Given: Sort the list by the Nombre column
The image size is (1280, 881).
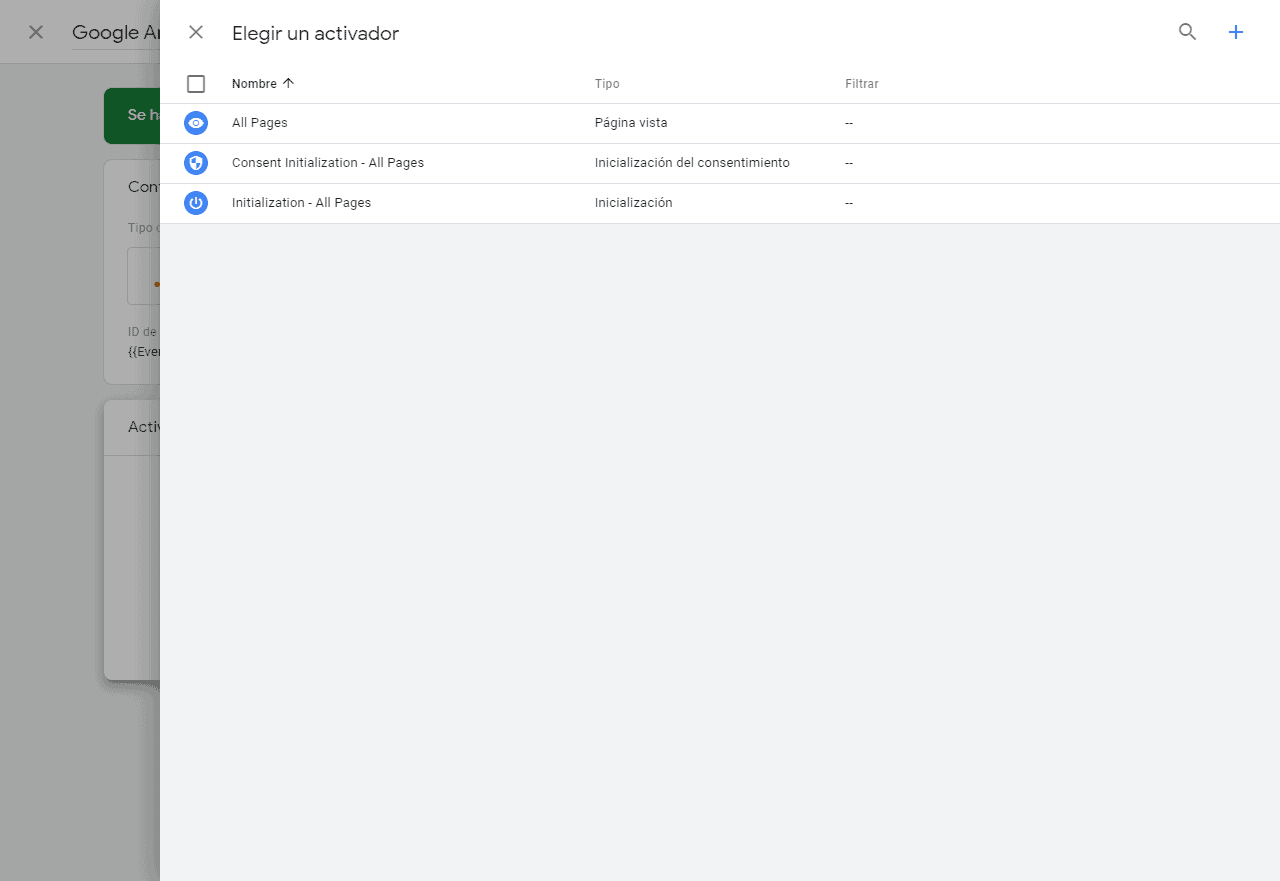Looking at the screenshot, I should click(254, 84).
